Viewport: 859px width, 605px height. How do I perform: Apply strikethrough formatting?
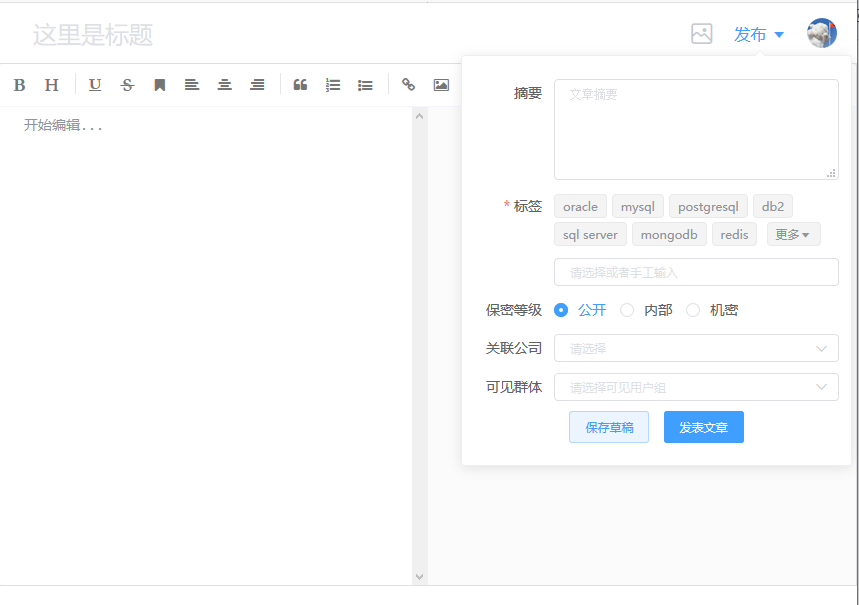pyautogui.click(x=127, y=85)
